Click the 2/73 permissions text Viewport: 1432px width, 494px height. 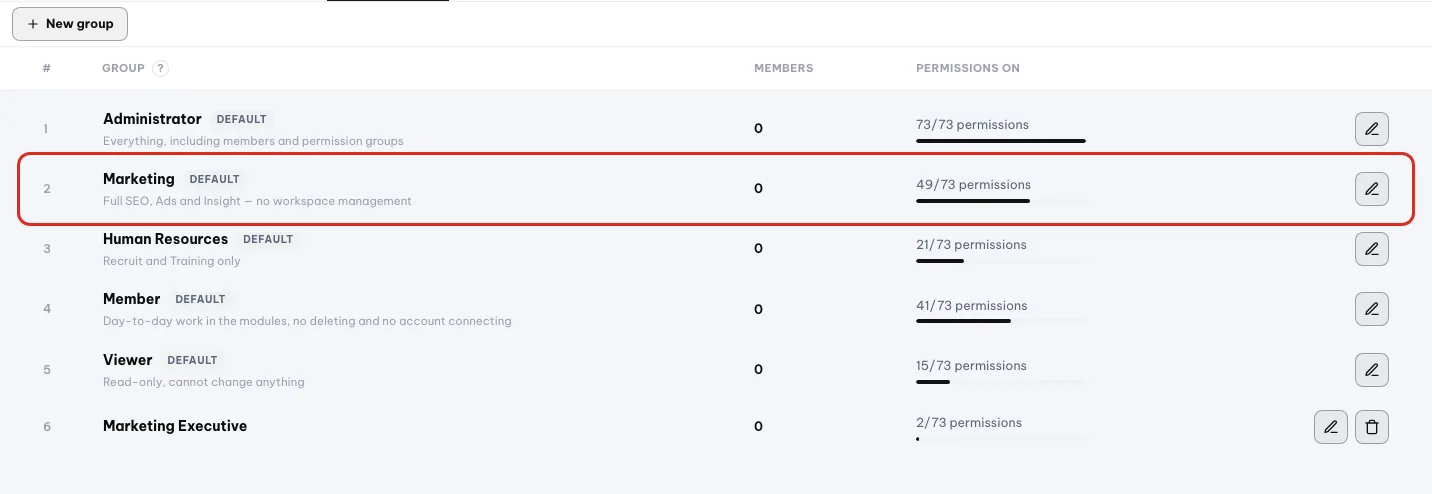click(x=969, y=423)
